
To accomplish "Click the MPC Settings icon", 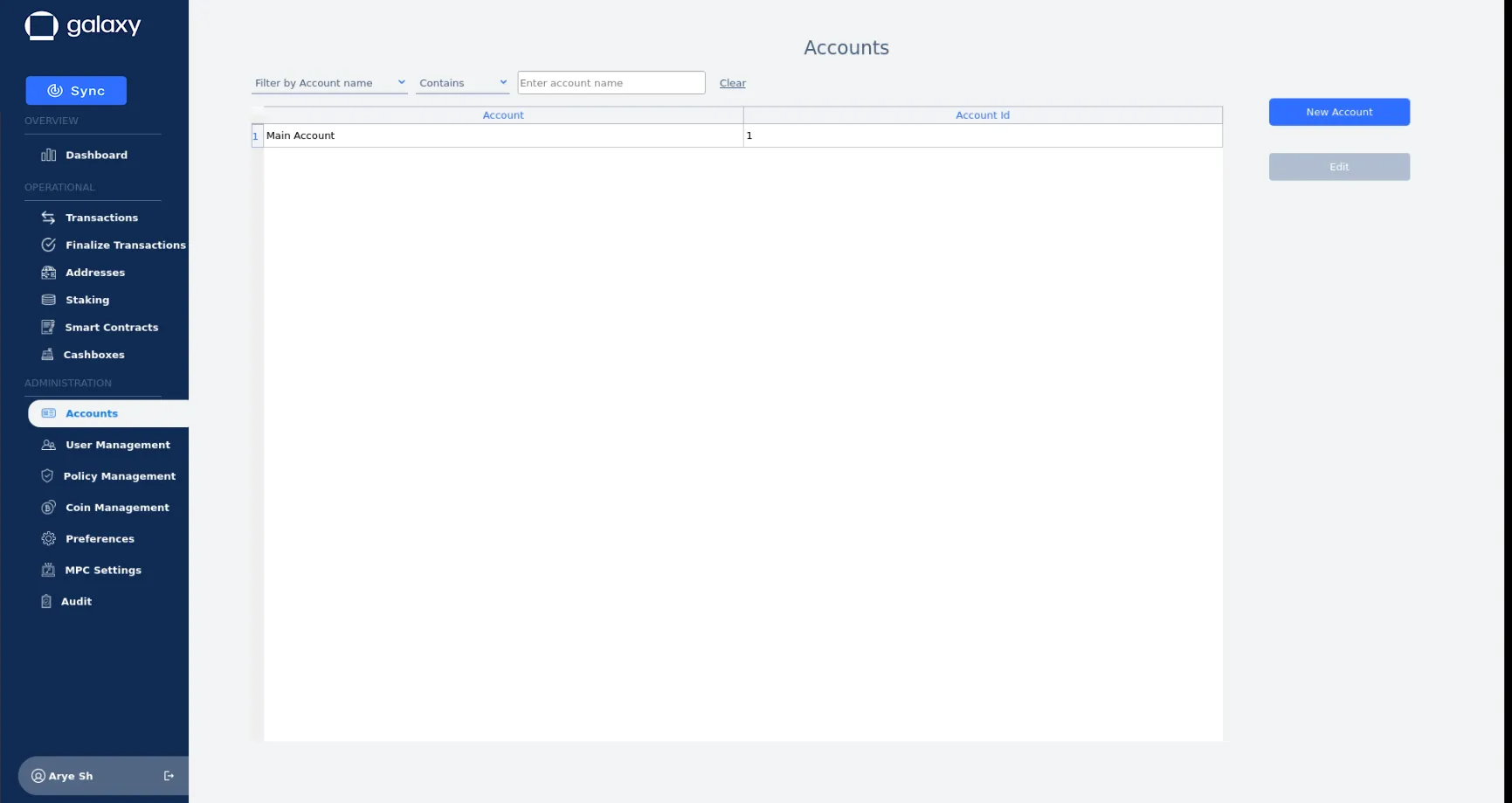I will 48,570.
